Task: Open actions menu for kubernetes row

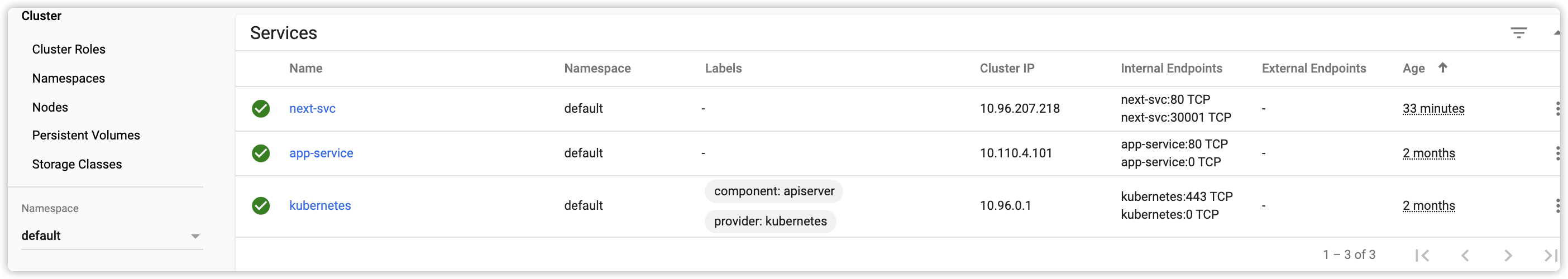Action: (1557, 205)
